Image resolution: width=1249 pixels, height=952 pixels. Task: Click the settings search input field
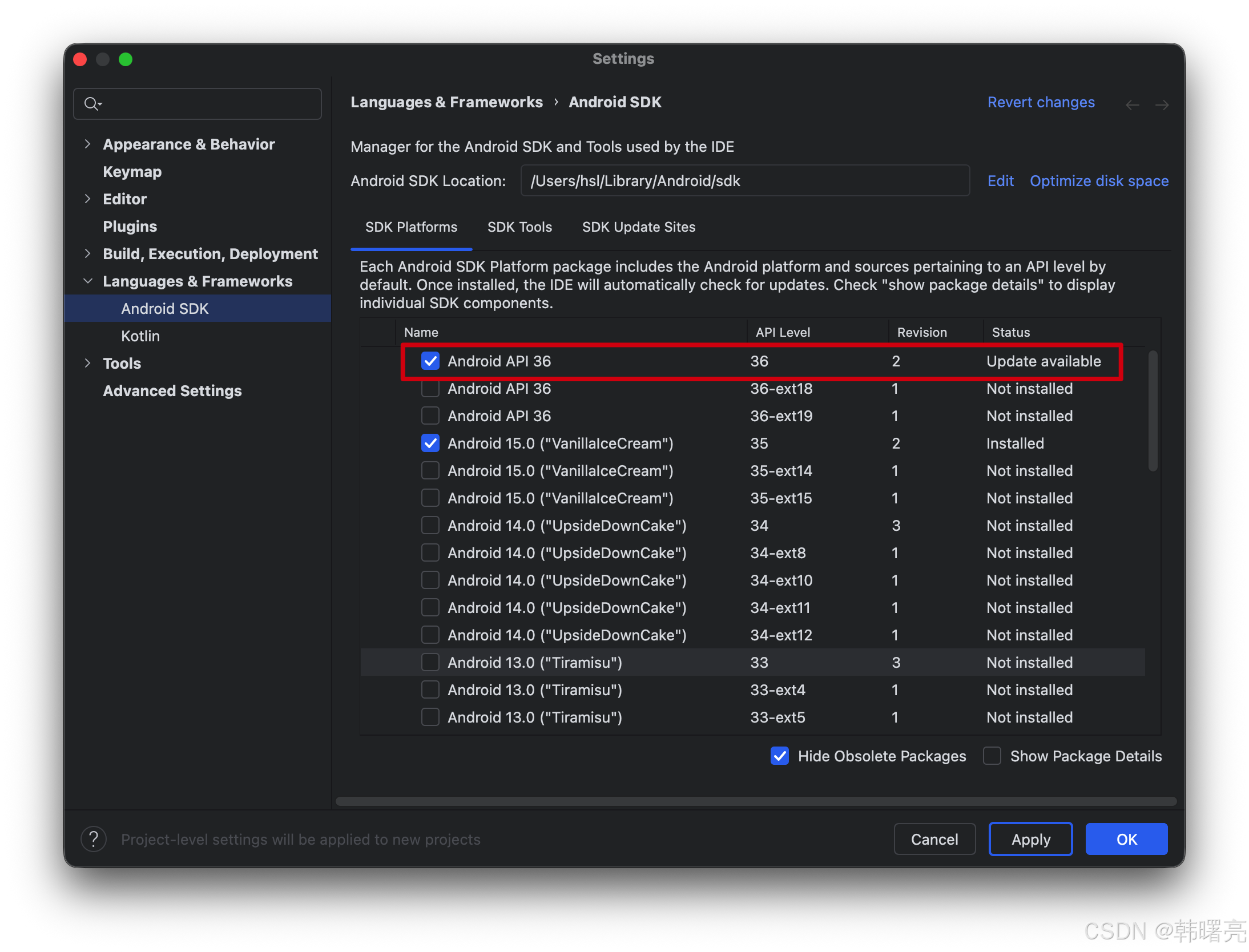click(x=198, y=104)
